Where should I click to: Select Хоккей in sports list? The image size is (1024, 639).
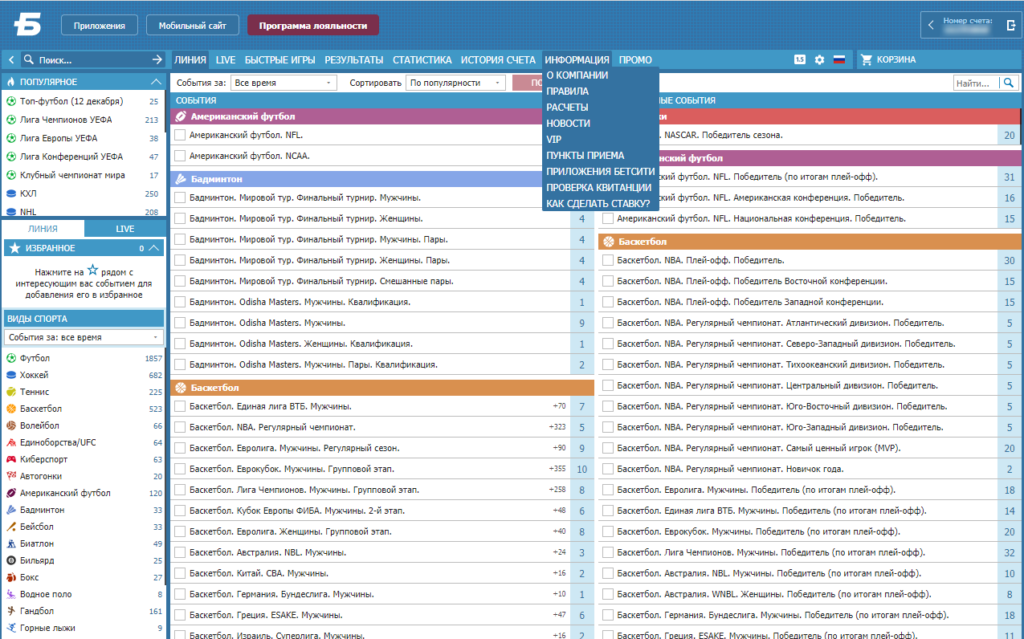[34, 375]
